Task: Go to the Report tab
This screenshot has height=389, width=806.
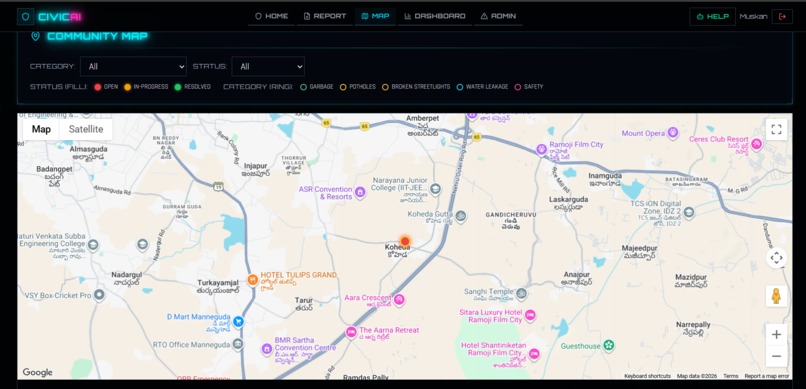Action: point(324,16)
